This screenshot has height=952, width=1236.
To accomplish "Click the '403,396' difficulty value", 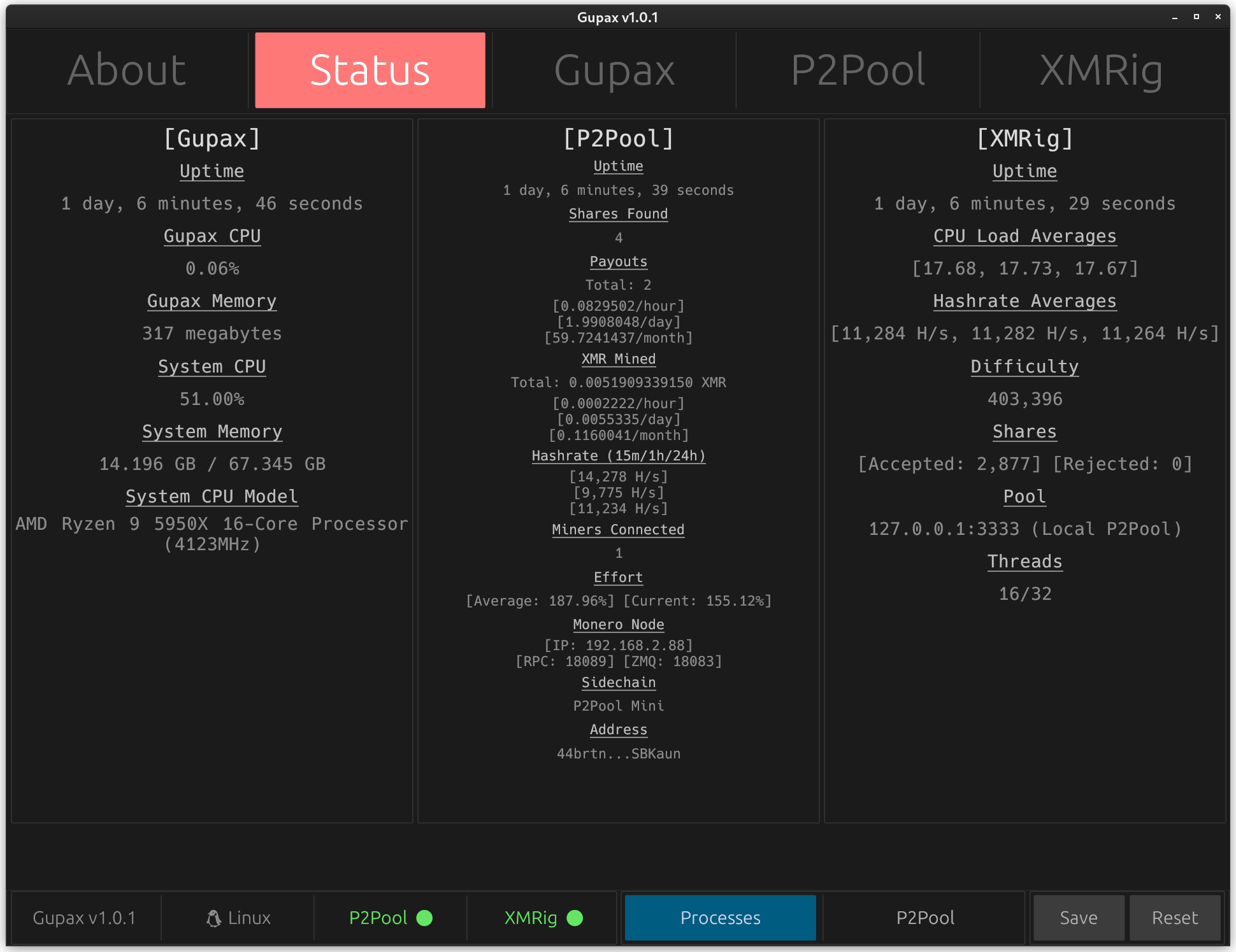I will pos(1025,399).
